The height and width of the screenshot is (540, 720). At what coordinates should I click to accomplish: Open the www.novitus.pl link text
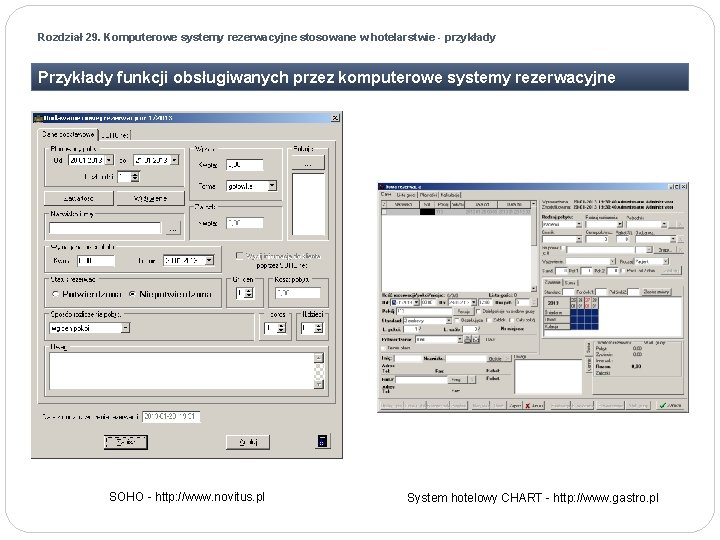210,496
